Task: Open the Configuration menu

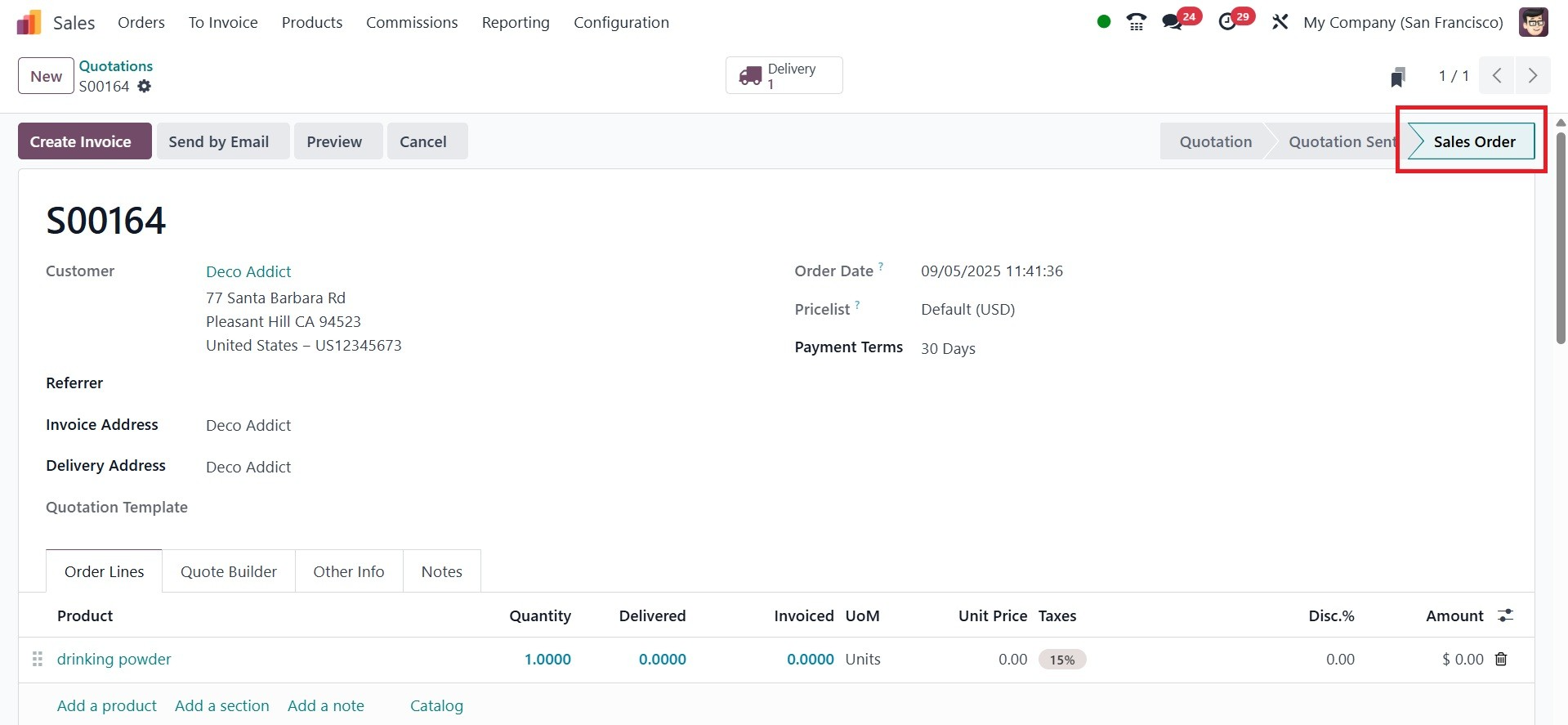Action: click(621, 22)
